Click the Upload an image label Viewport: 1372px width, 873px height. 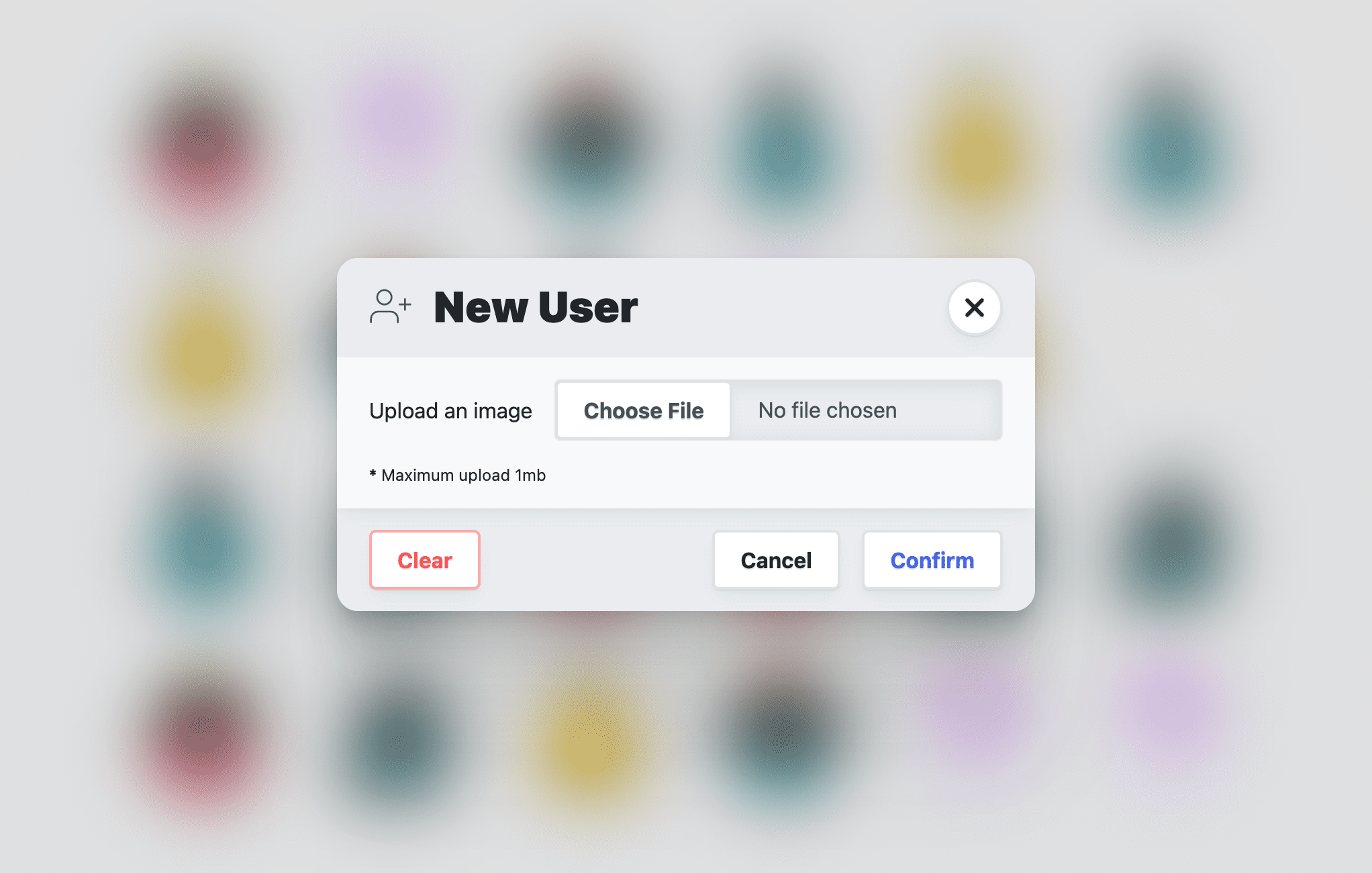point(451,410)
